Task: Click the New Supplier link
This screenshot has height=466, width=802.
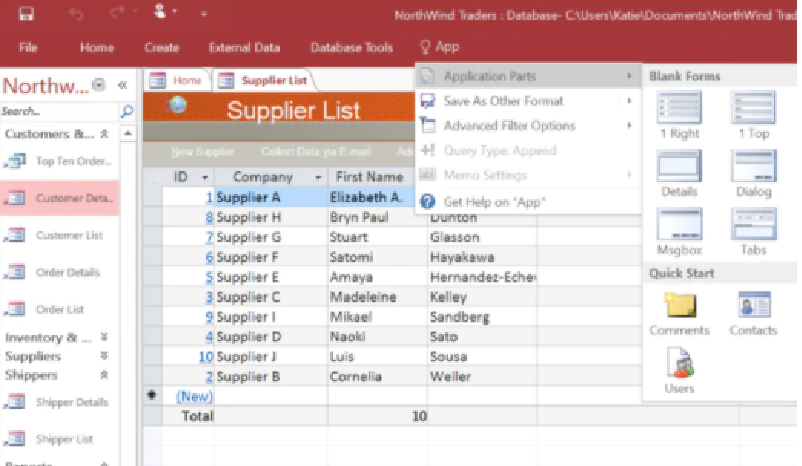Action: pyautogui.click(x=203, y=152)
